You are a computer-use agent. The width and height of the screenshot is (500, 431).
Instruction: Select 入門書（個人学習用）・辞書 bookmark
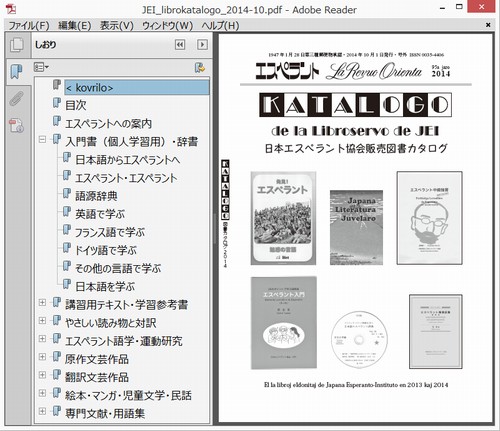tap(131, 142)
